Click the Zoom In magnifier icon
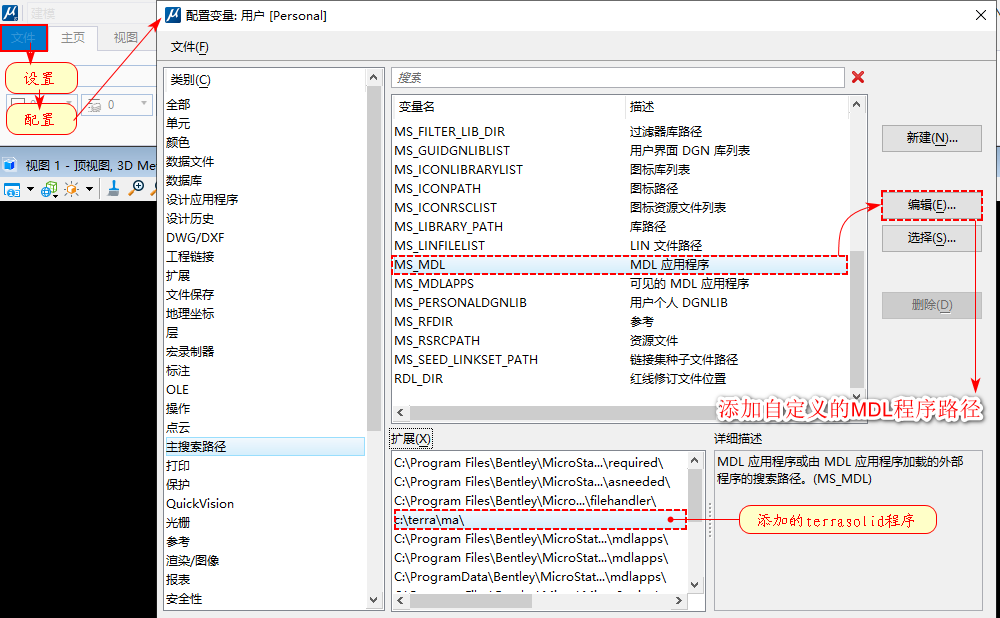 pos(136,188)
